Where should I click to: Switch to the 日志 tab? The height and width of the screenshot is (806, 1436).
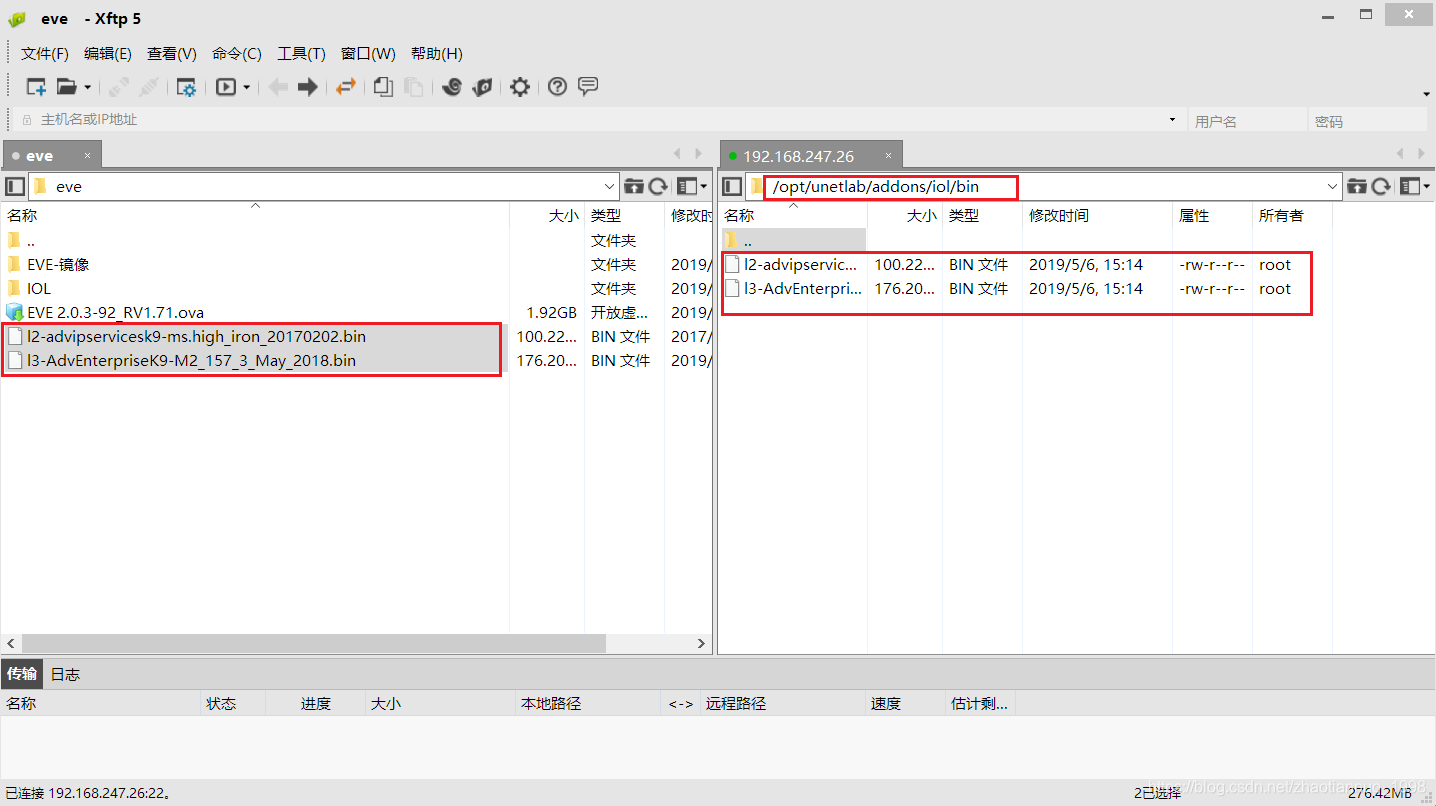65,674
